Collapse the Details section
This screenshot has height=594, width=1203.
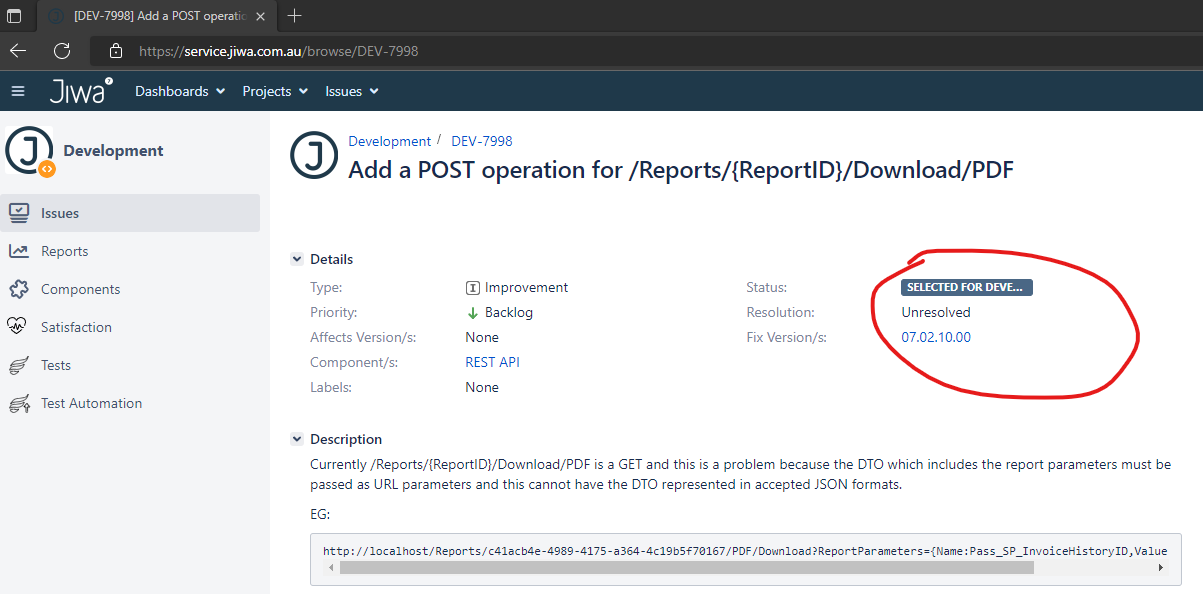[297, 259]
